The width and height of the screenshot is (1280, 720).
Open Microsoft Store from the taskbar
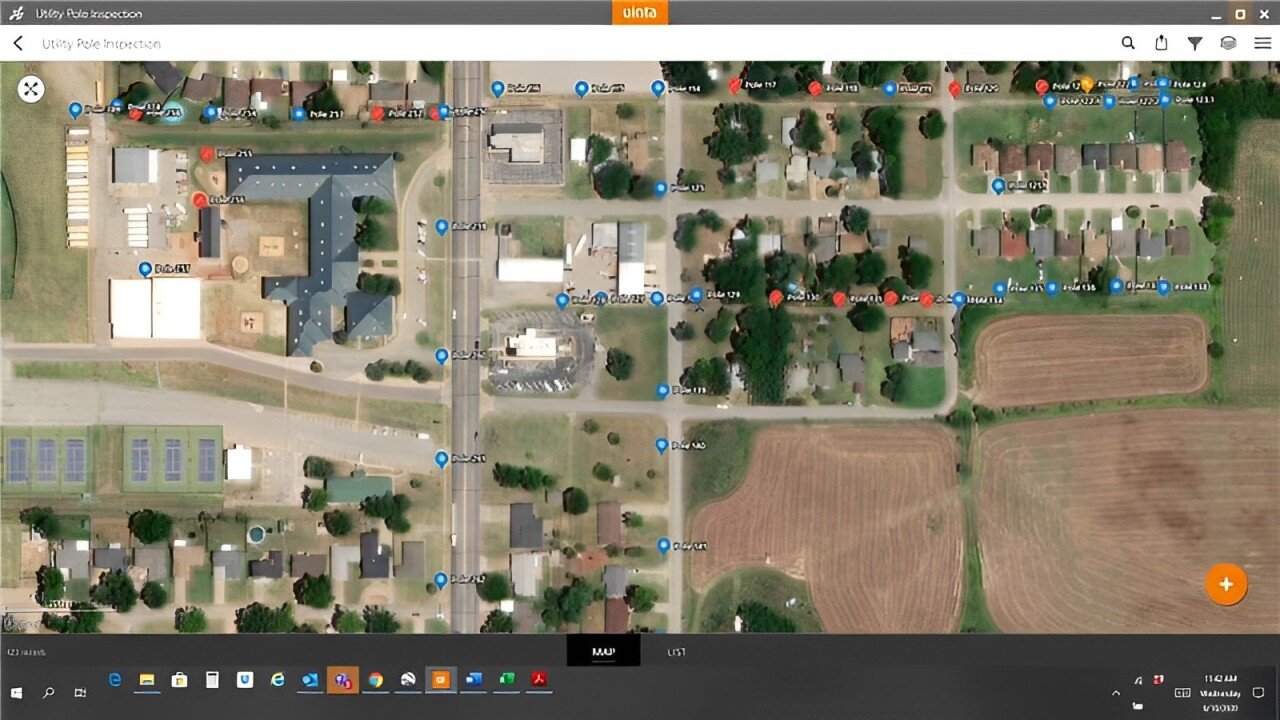[x=179, y=680]
